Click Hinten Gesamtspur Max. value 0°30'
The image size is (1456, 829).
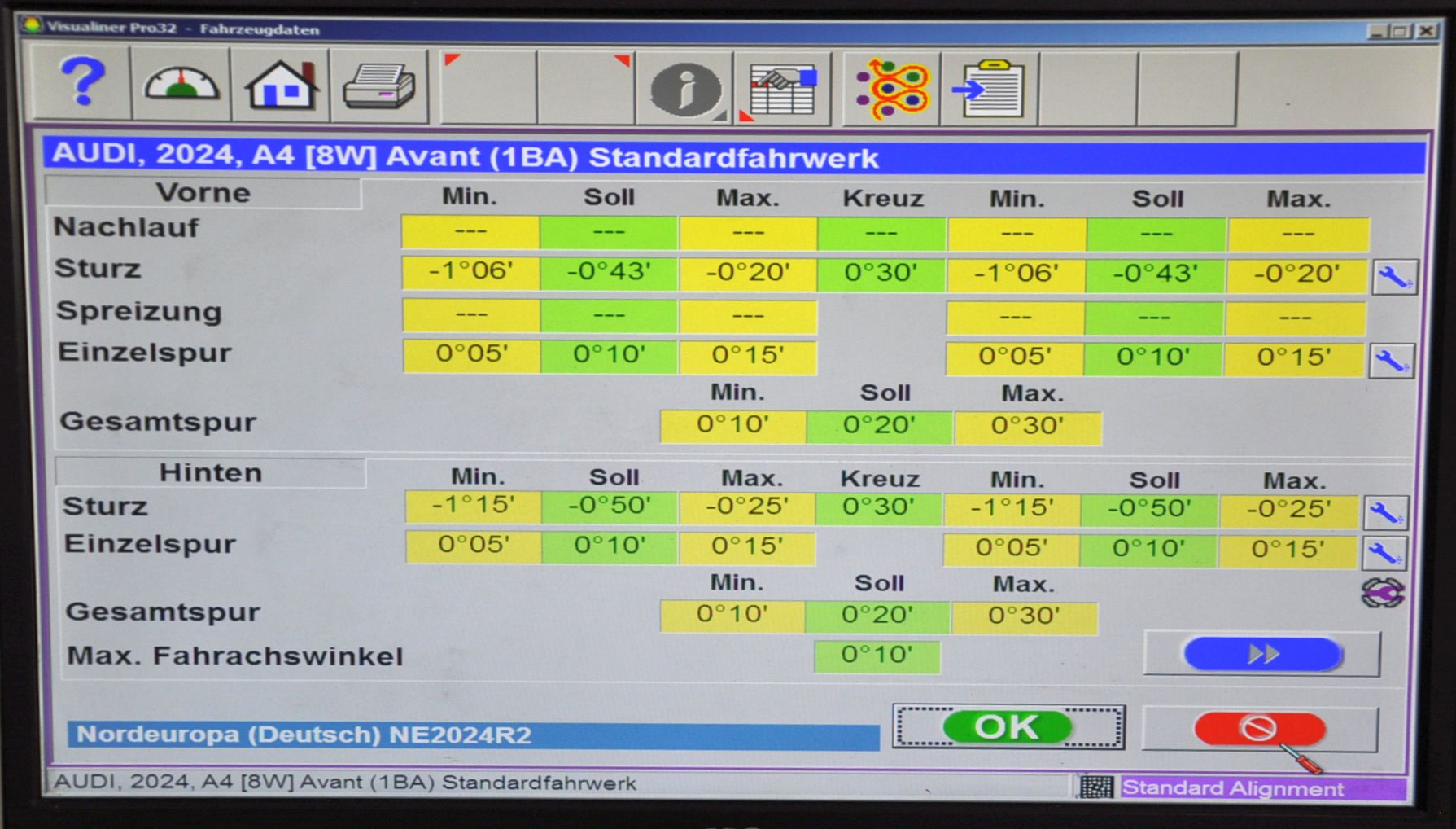1024,617
